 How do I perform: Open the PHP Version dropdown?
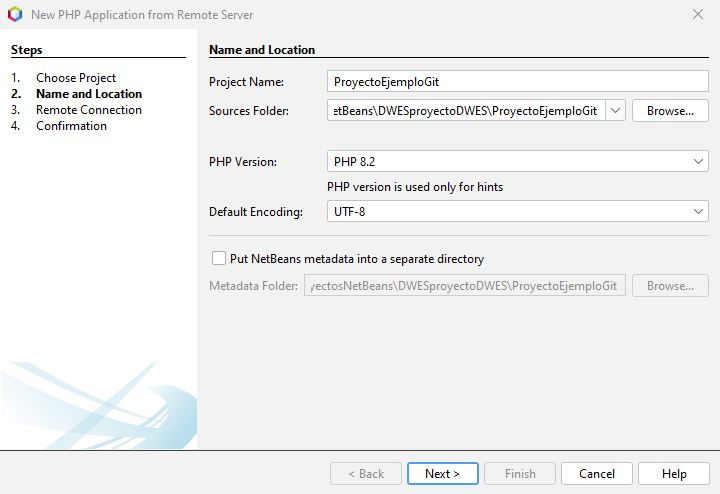[x=698, y=161]
